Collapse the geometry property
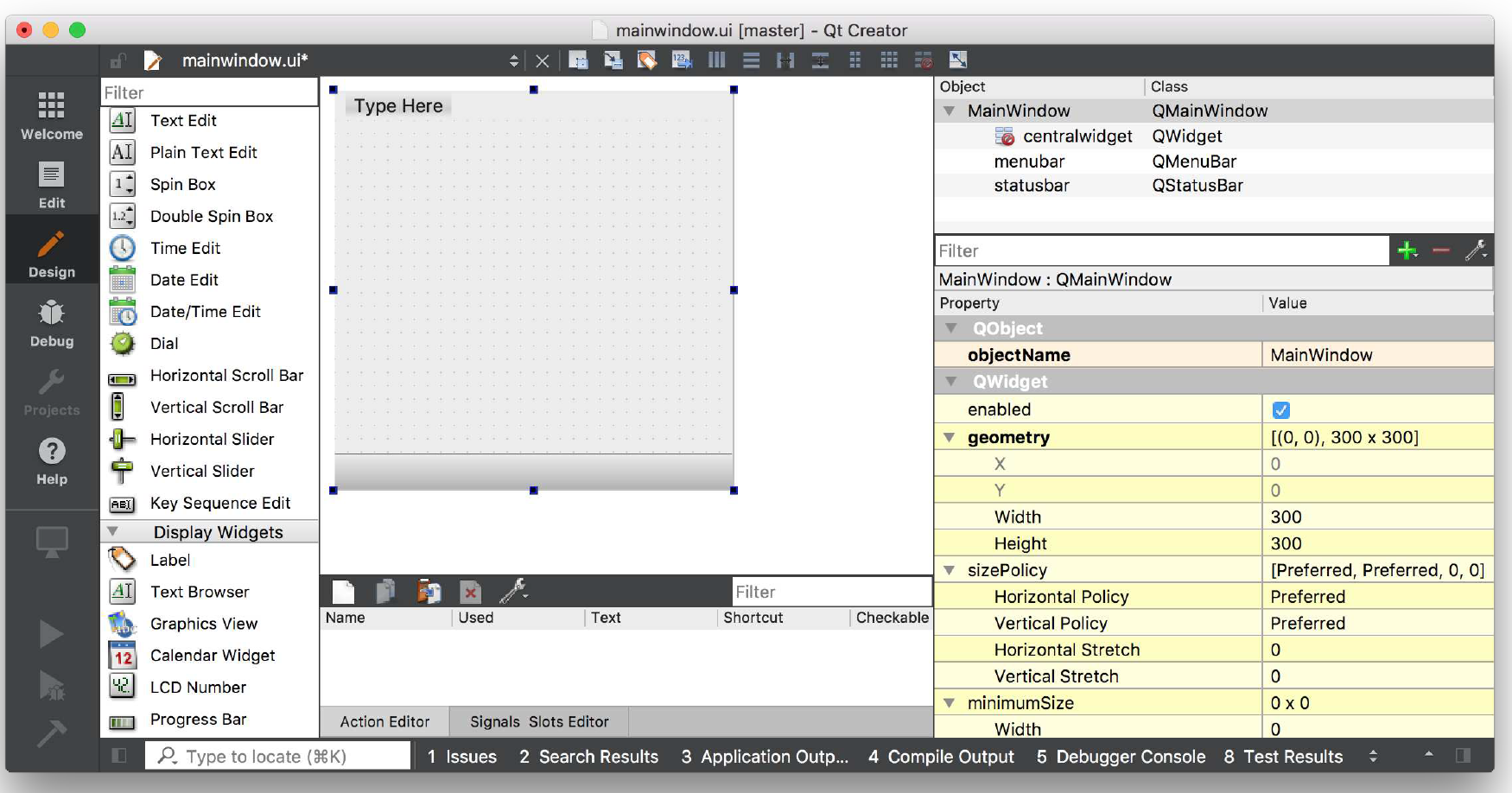The width and height of the screenshot is (1512, 793). tap(950, 437)
